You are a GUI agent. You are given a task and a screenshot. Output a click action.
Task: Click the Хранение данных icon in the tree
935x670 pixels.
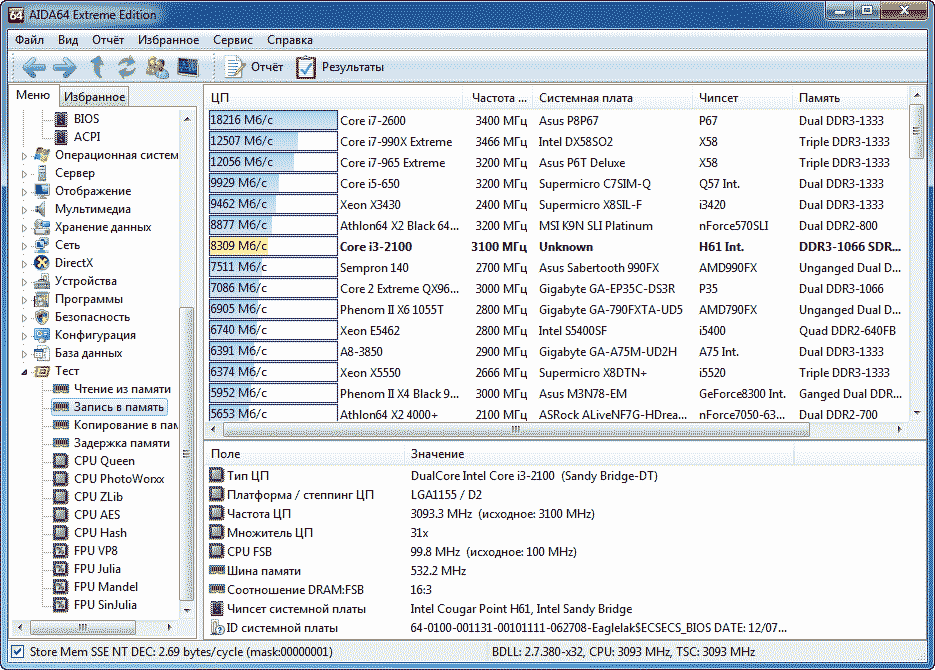pos(42,227)
